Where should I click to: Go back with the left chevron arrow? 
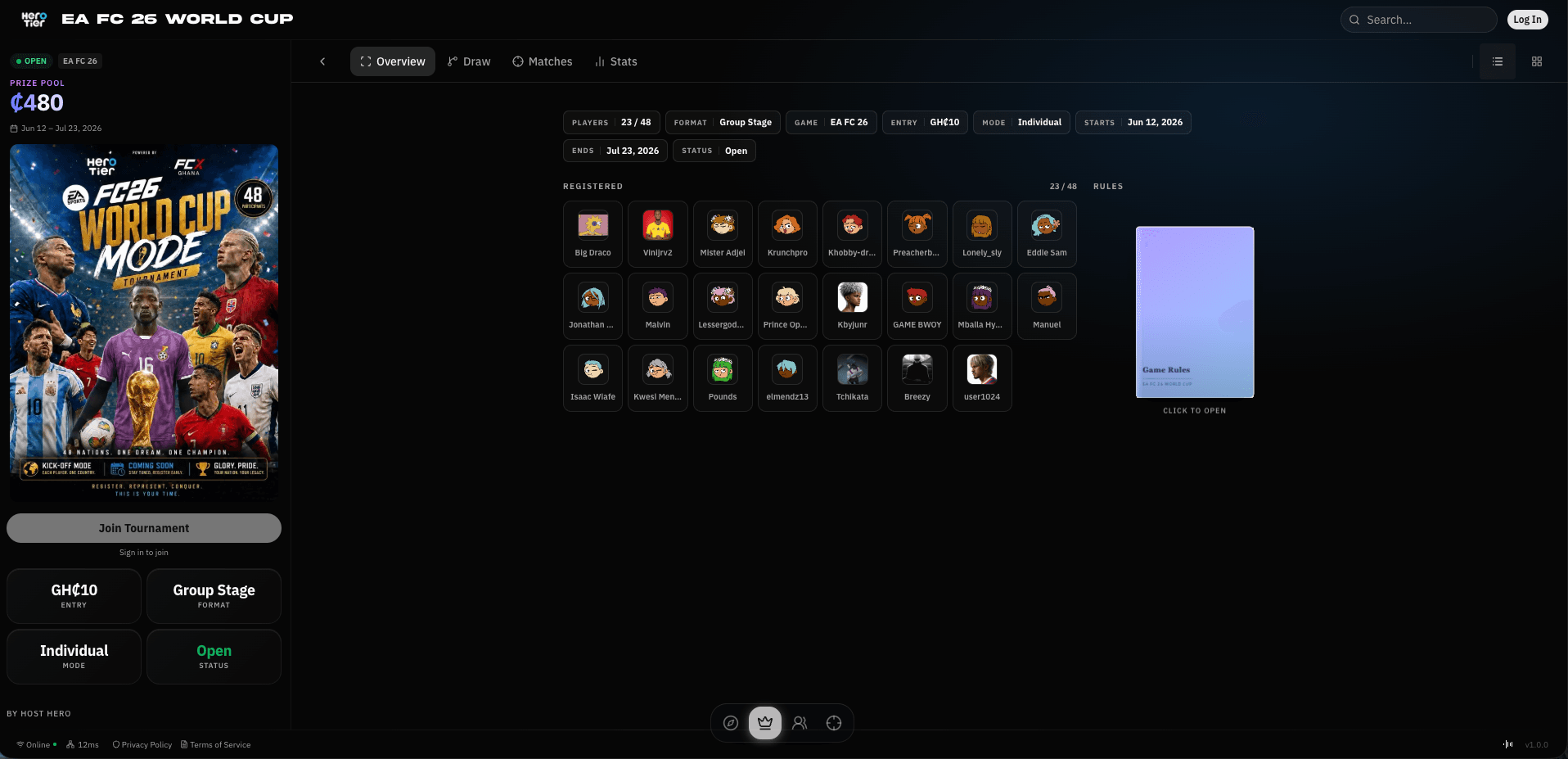tap(322, 61)
